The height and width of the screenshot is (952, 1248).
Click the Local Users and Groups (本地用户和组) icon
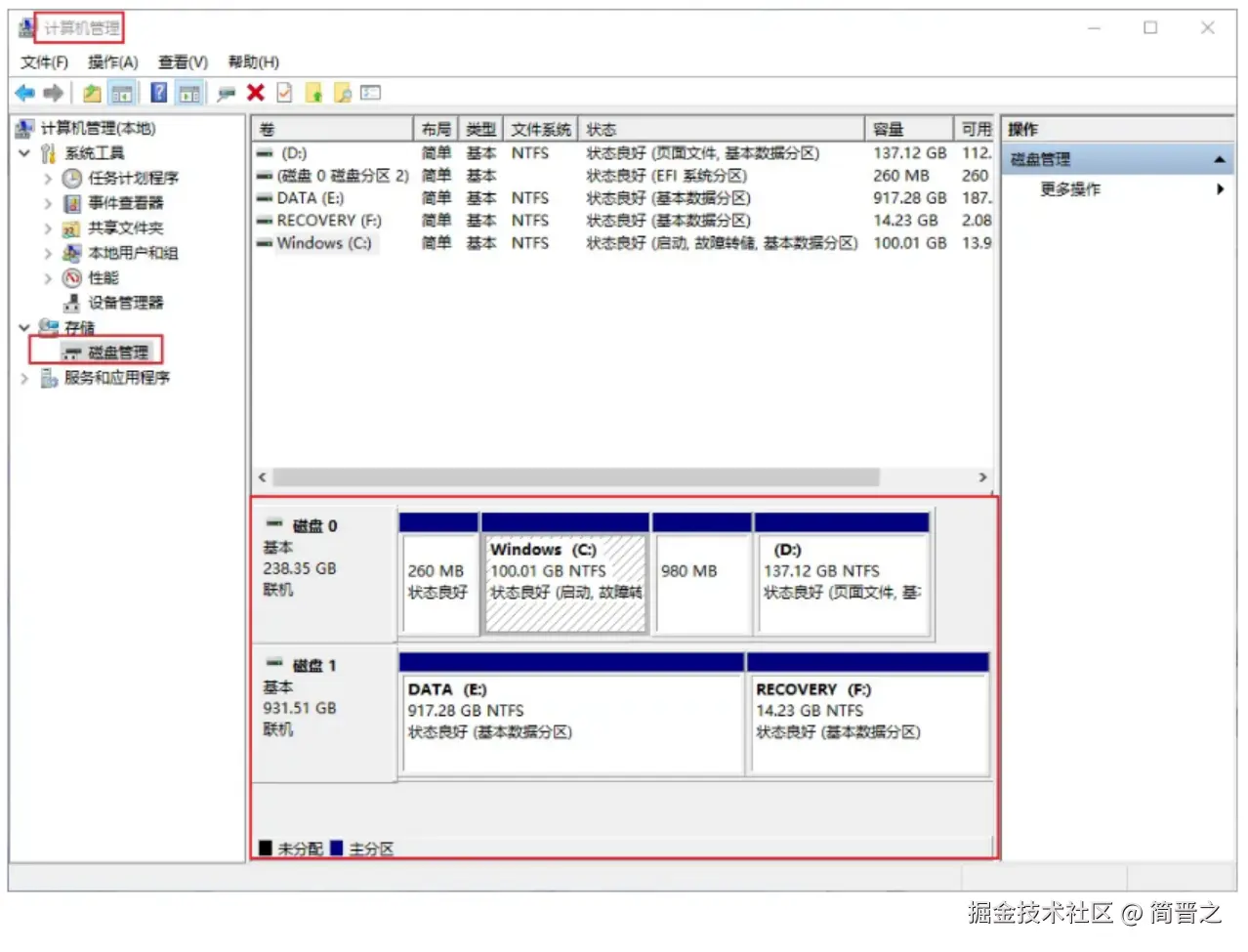(71, 253)
